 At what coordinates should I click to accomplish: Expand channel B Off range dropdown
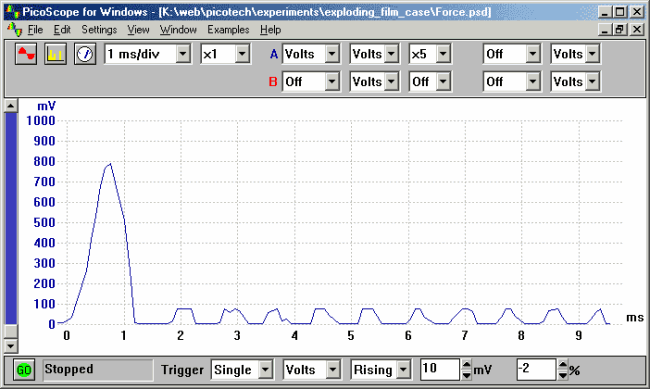click(x=332, y=82)
